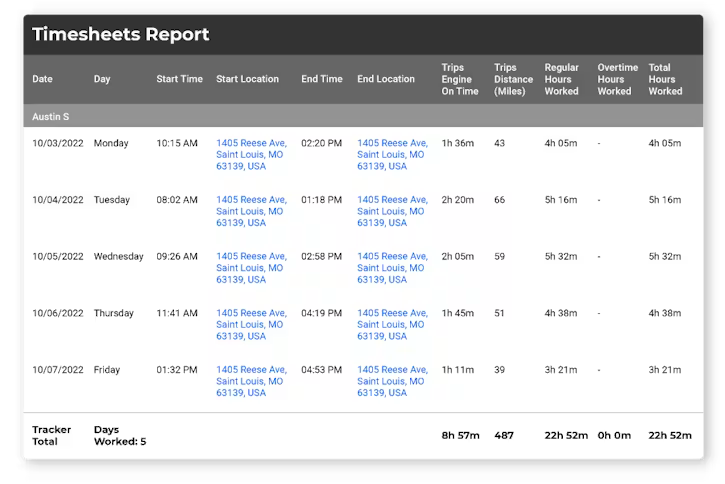Click the Start Location column header

[x=247, y=79]
